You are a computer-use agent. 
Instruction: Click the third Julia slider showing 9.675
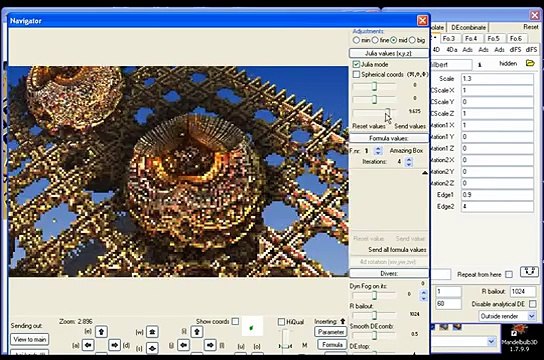(374, 112)
